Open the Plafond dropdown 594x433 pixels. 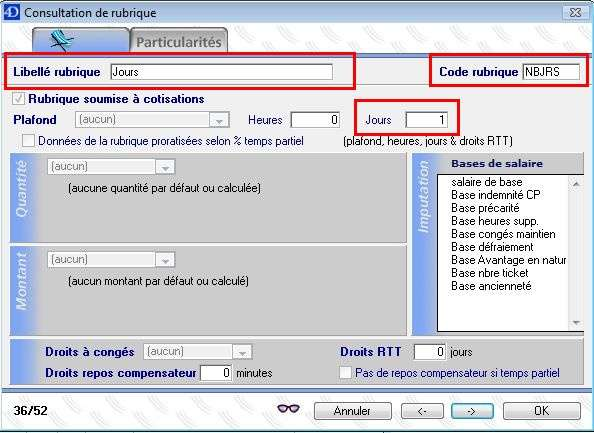[x=219, y=120]
